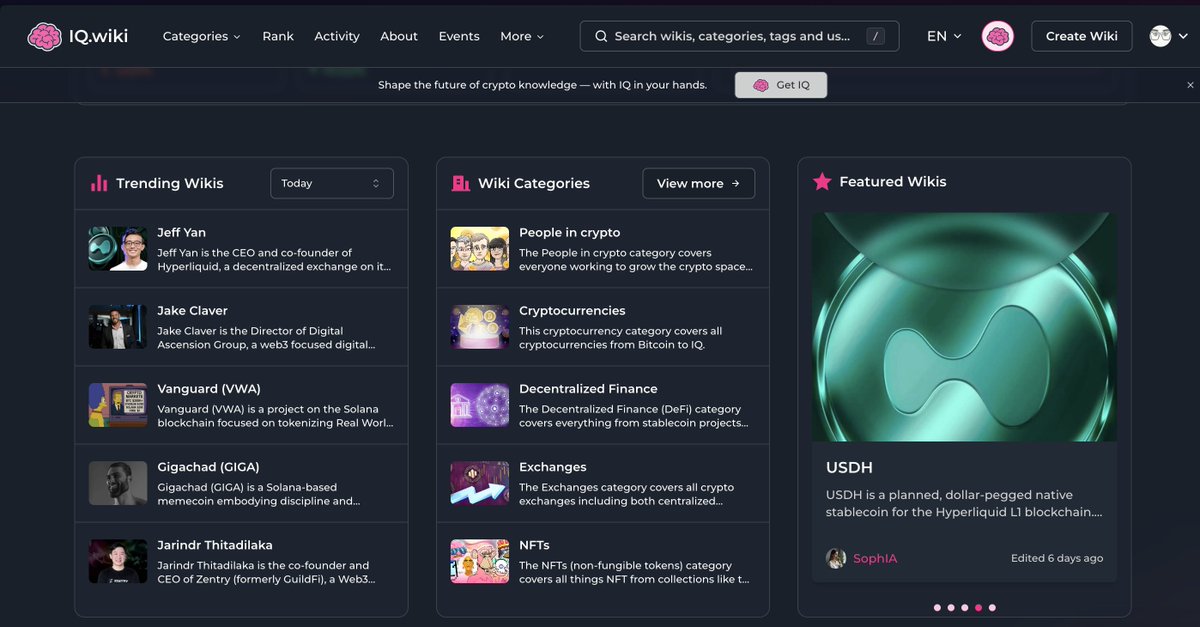Click the 'Edited 6 days ago' text

(x=1057, y=558)
